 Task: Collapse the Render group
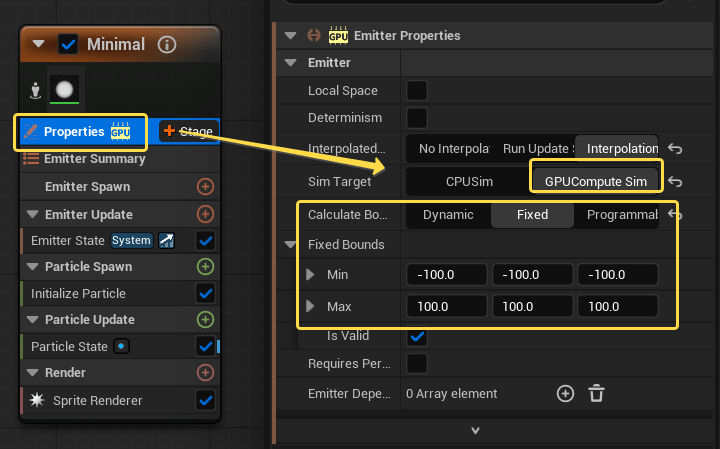click(x=32, y=372)
